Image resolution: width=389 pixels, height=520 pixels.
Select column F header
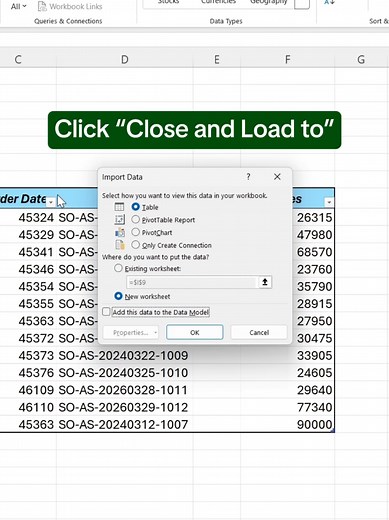[x=287, y=60]
